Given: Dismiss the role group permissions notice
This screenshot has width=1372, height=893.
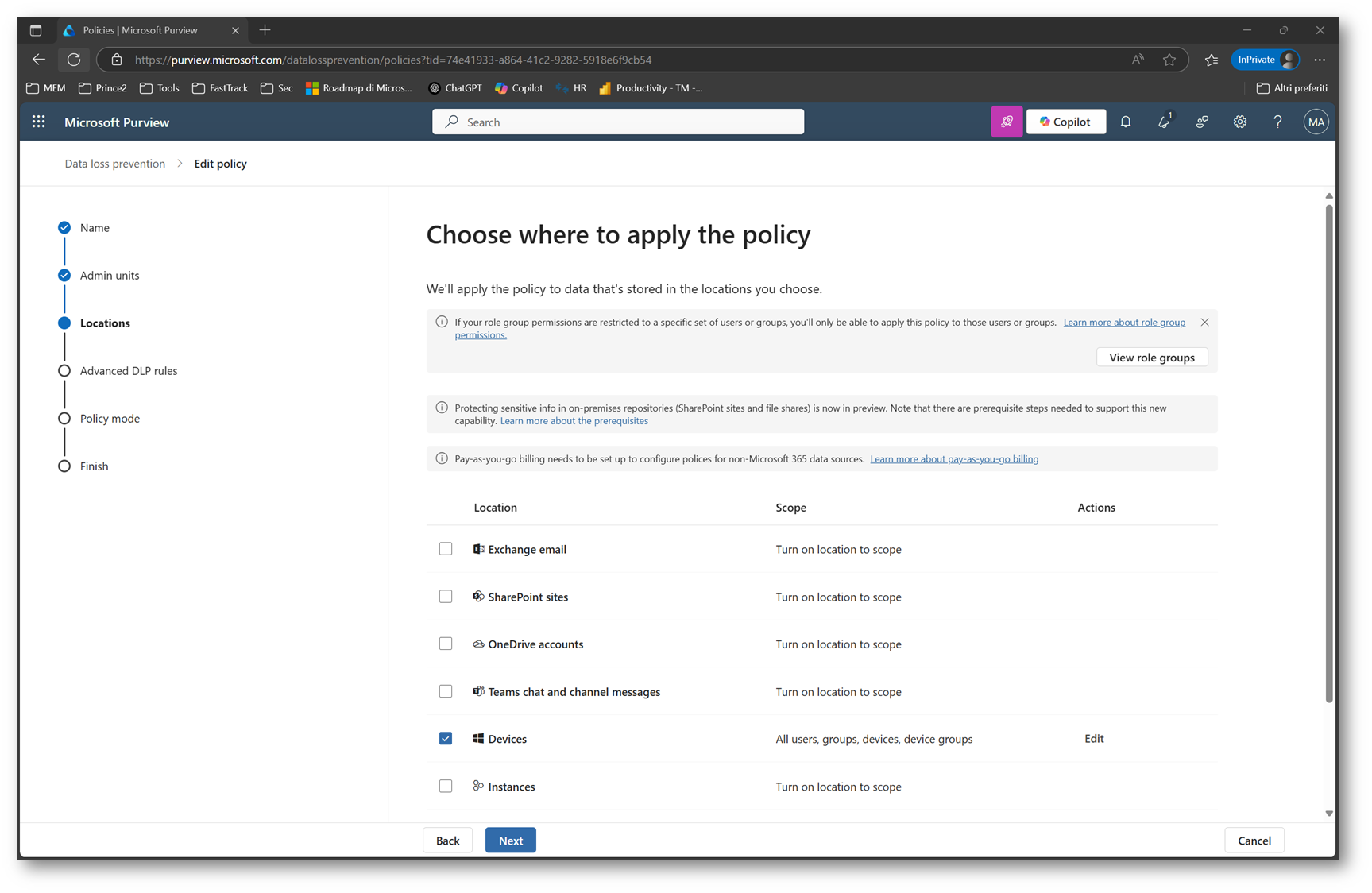Looking at the screenshot, I should 1204,322.
